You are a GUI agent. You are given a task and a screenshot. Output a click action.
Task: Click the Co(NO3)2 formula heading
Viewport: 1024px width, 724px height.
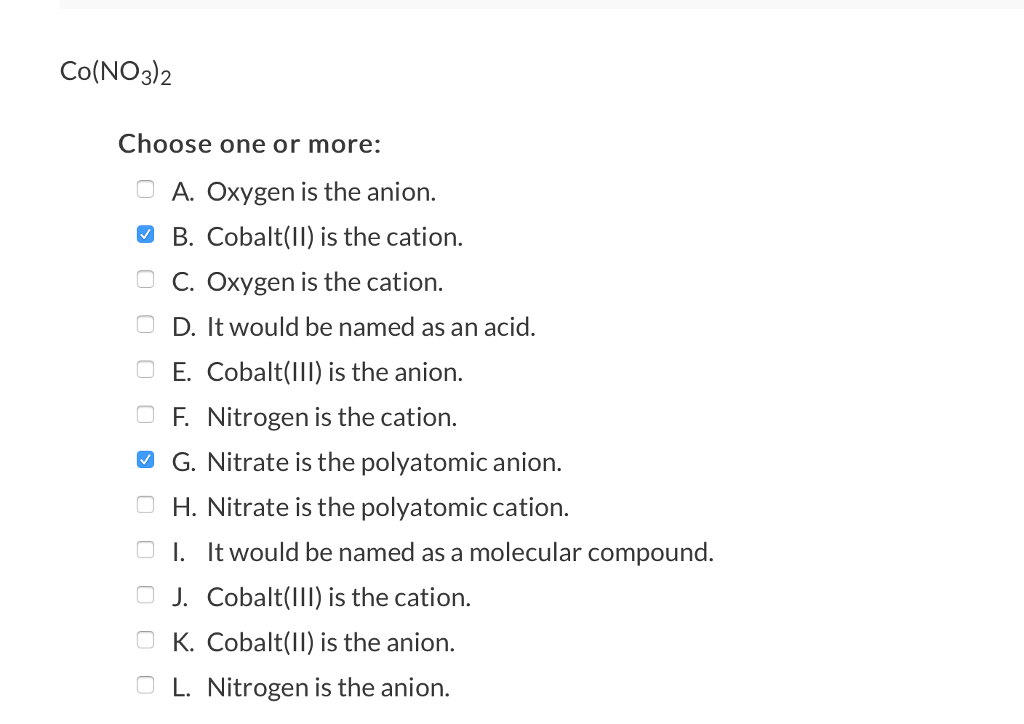115,70
